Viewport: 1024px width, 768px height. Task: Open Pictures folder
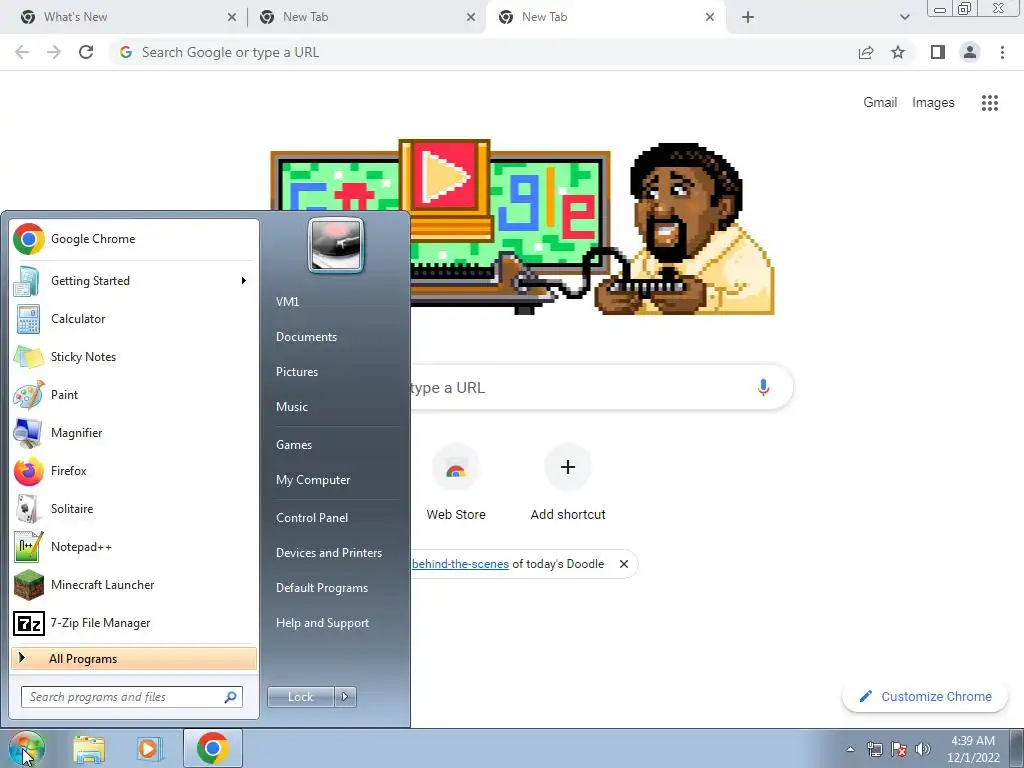click(x=296, y=372)
